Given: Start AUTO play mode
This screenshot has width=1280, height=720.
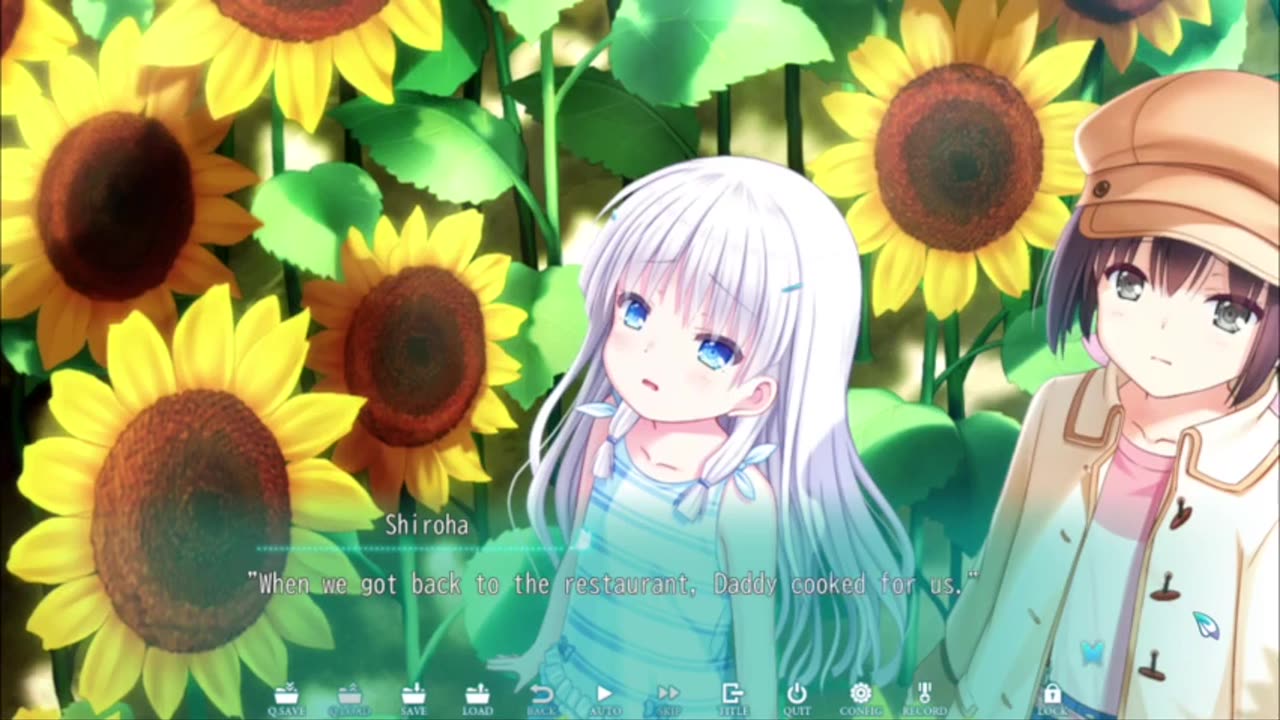Looking at the screenshot, I should [x=605, y=698].
